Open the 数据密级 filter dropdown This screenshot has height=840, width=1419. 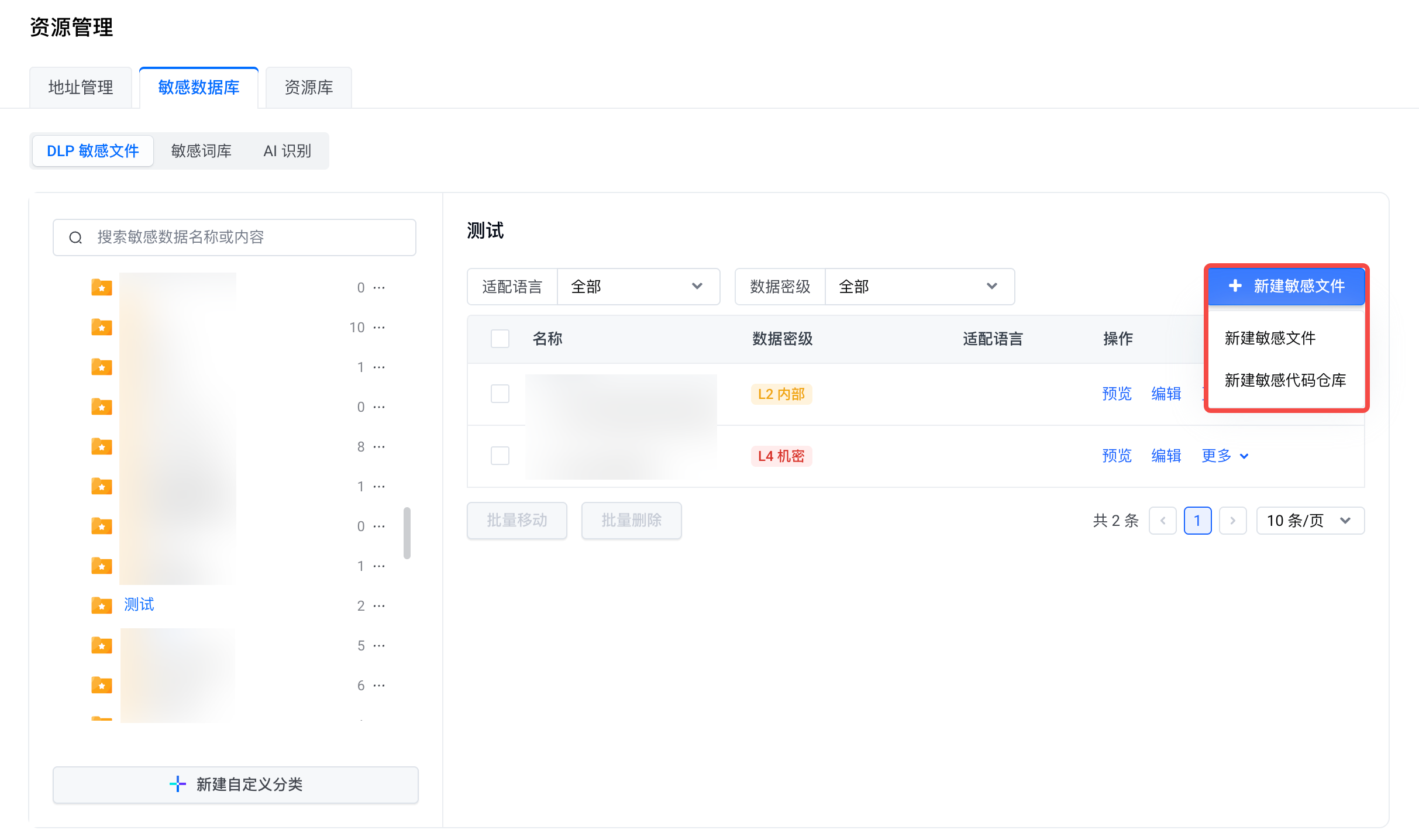pyautogui.click(x=919, y=287)
